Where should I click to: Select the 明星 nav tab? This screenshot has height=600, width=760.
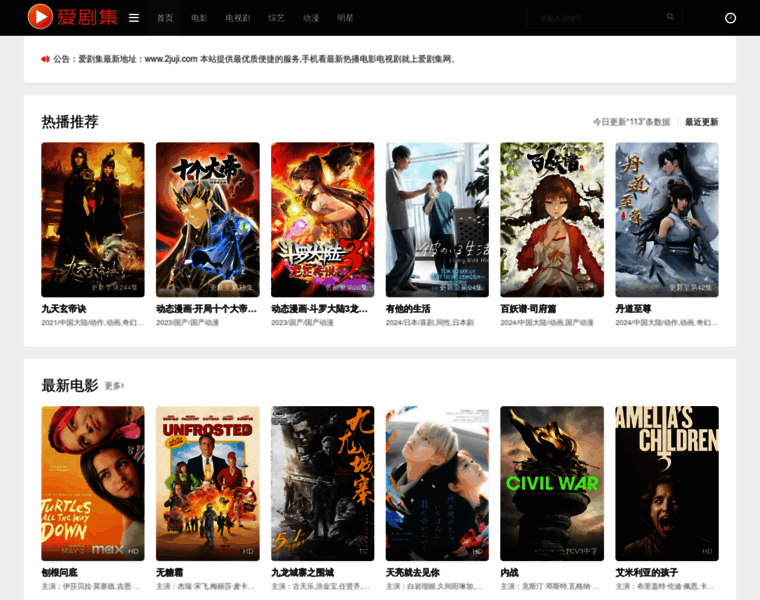(345, 18)
